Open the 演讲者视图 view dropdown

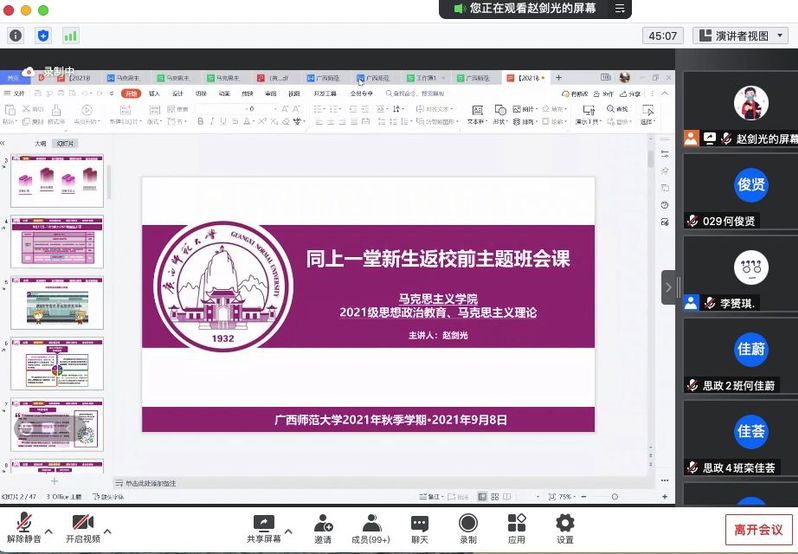tap(740, 36)
